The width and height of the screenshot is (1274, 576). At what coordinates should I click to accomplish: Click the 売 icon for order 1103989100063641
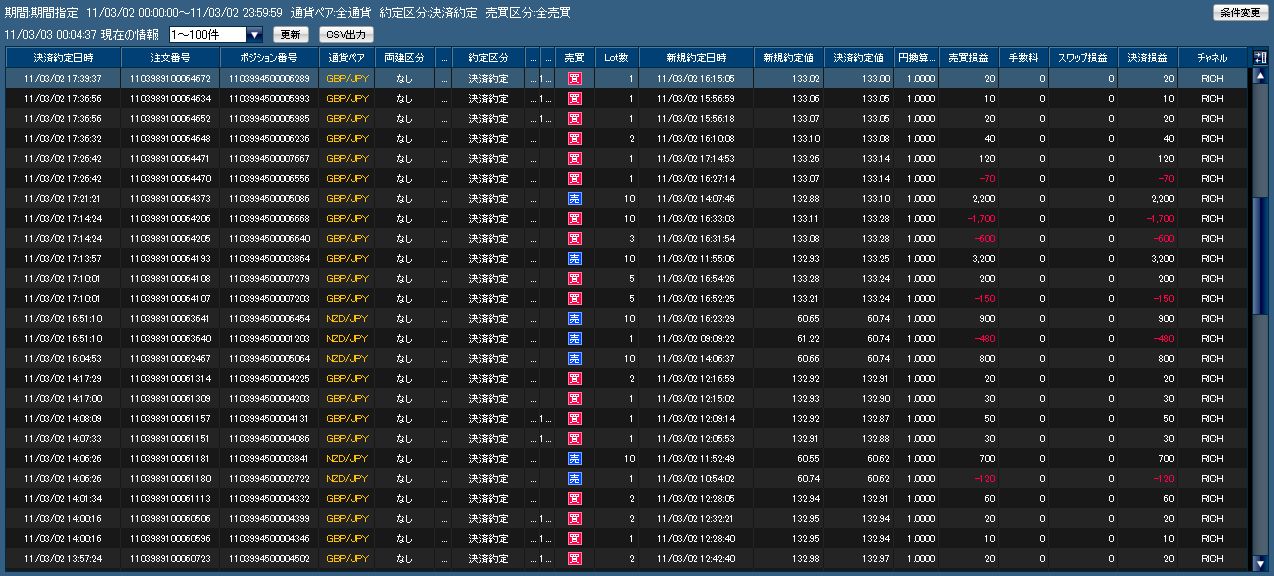(x=574, y=318)
